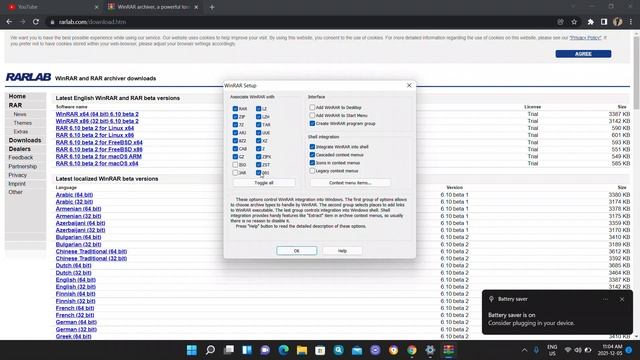Toggle Integrate WinRAR into shell
640x360 pixels.
point(312,147)
